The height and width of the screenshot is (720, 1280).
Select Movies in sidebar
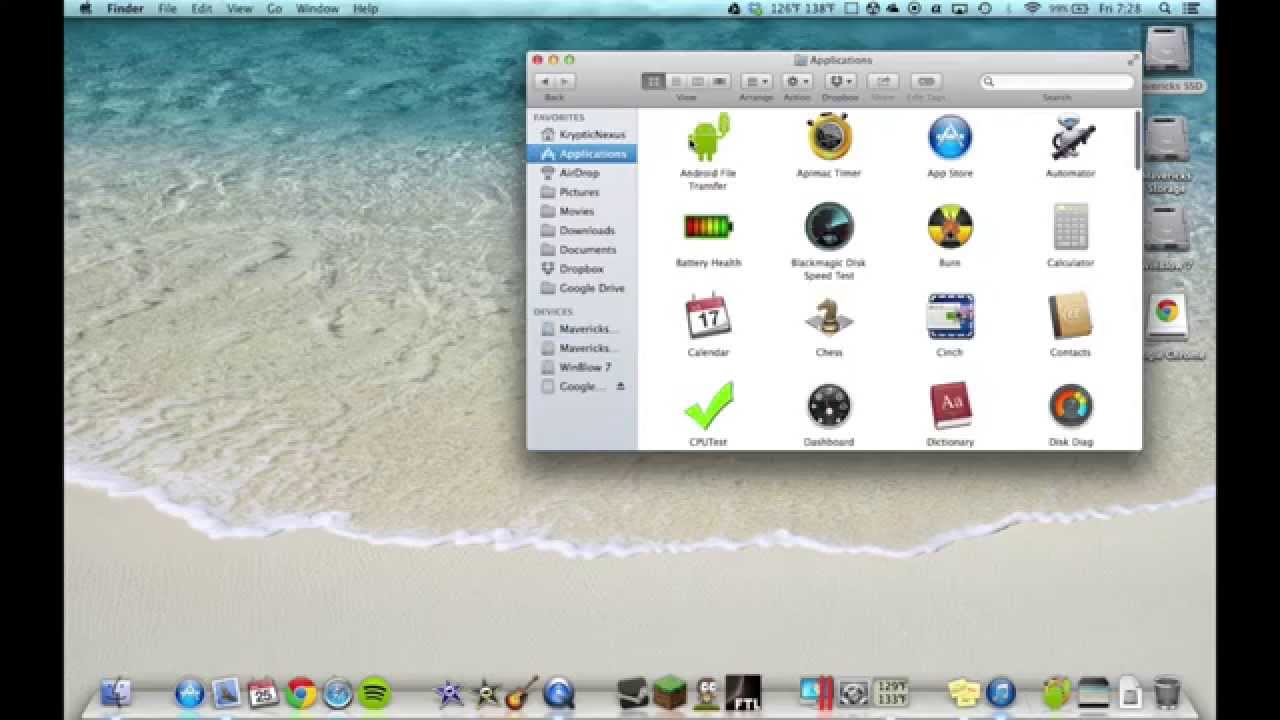tap(582, 211)
